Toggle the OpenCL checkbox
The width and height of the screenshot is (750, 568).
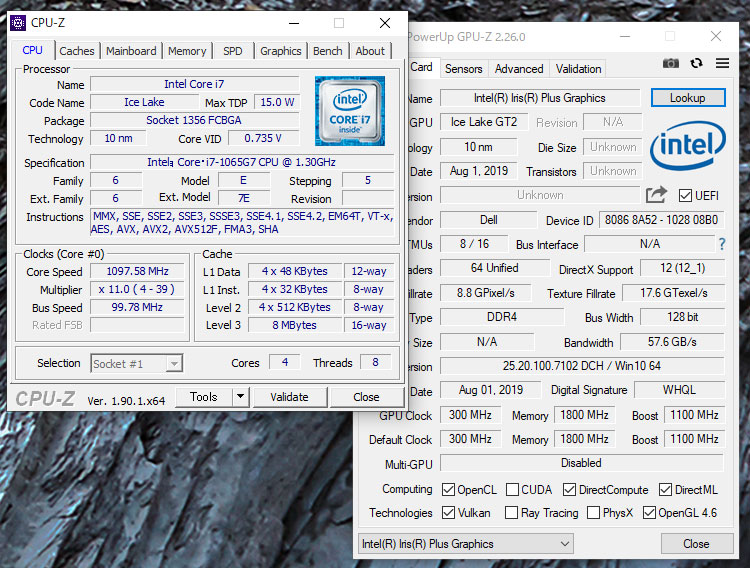point(448,490)
